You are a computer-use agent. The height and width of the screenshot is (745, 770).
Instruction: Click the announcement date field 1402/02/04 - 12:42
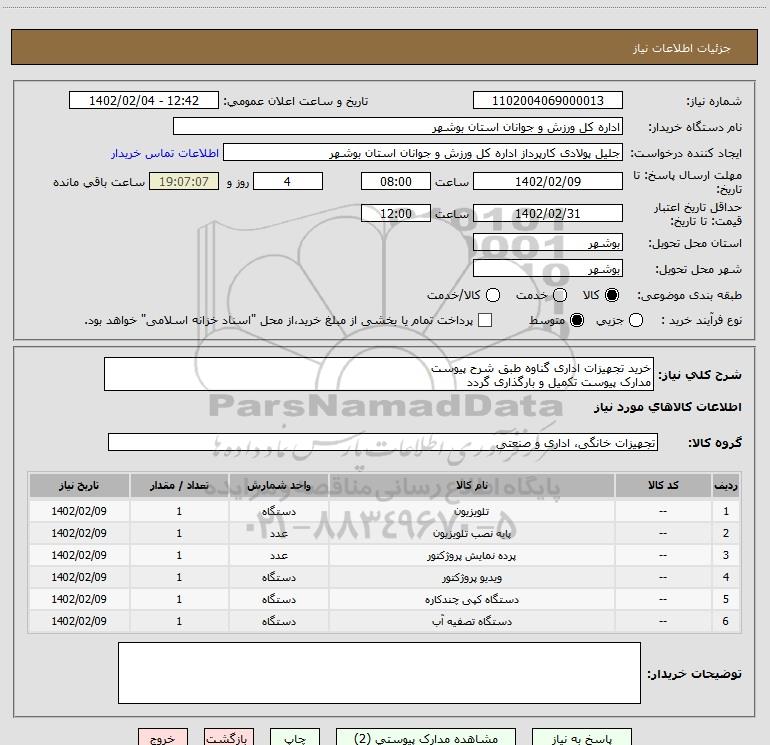144,101
